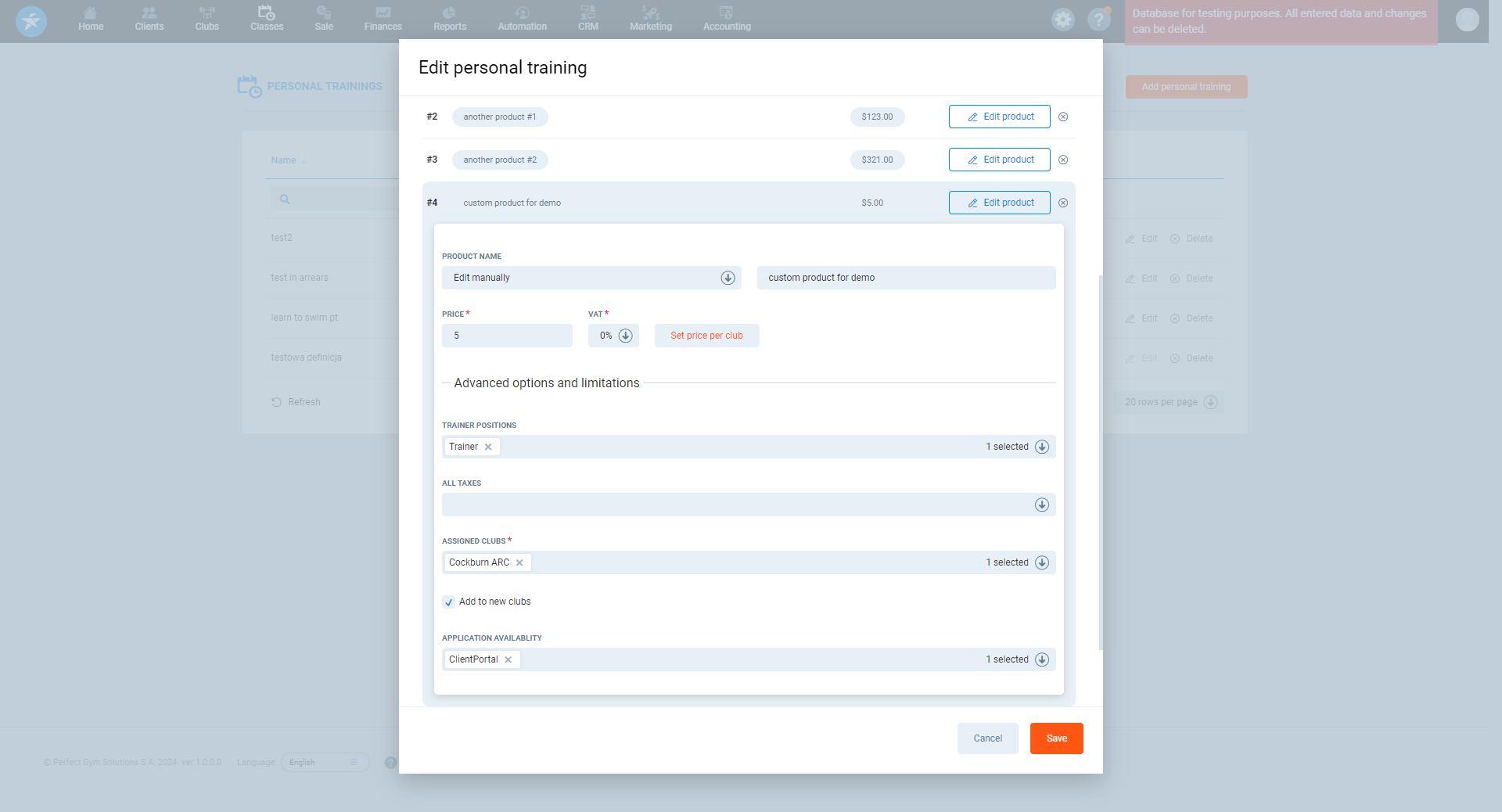Screen dimensions: 1502x812
Task: Click Set price per club button
Action: [706, 336]
